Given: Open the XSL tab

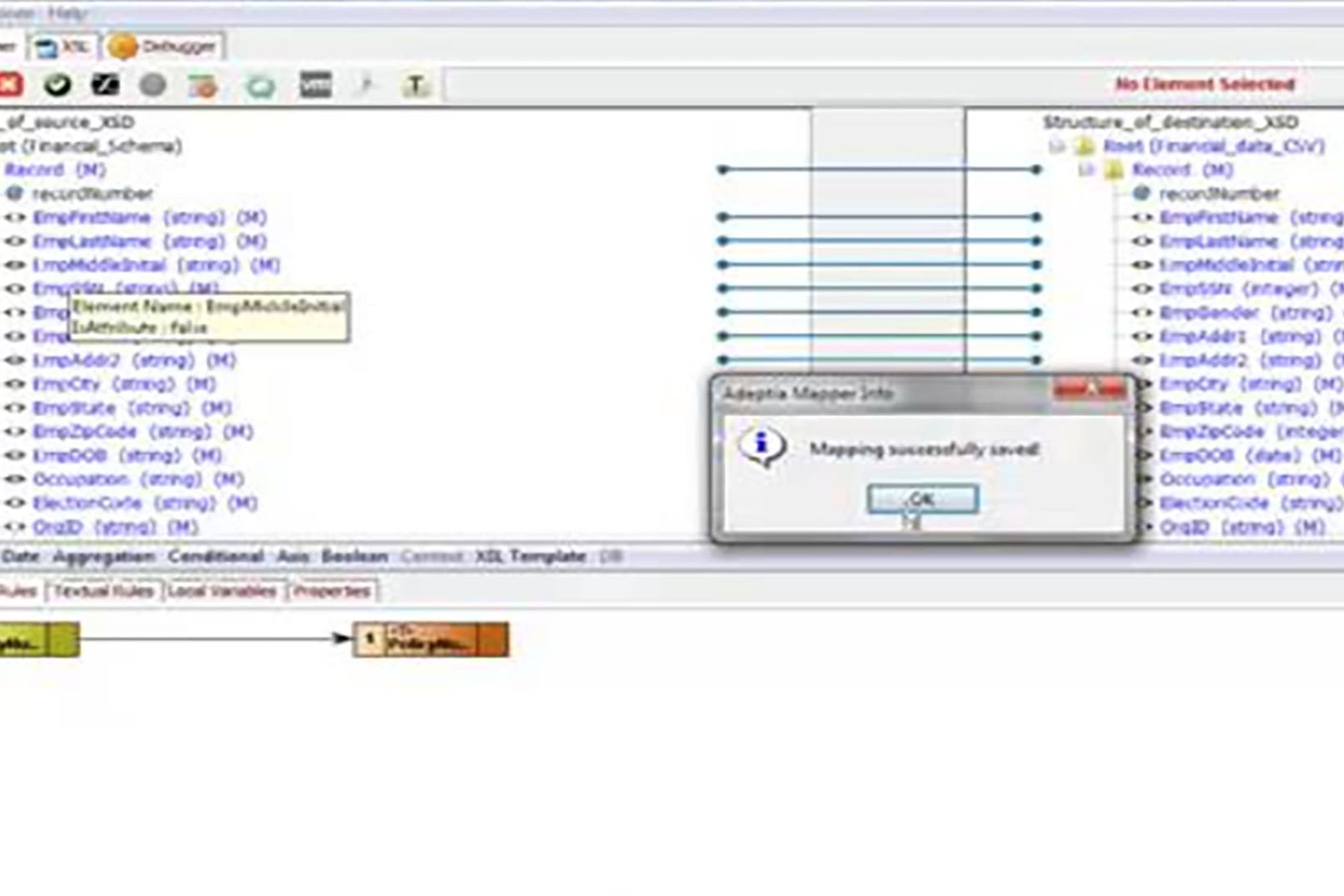Looking at the screenshot, I should (x=63, y=47).
